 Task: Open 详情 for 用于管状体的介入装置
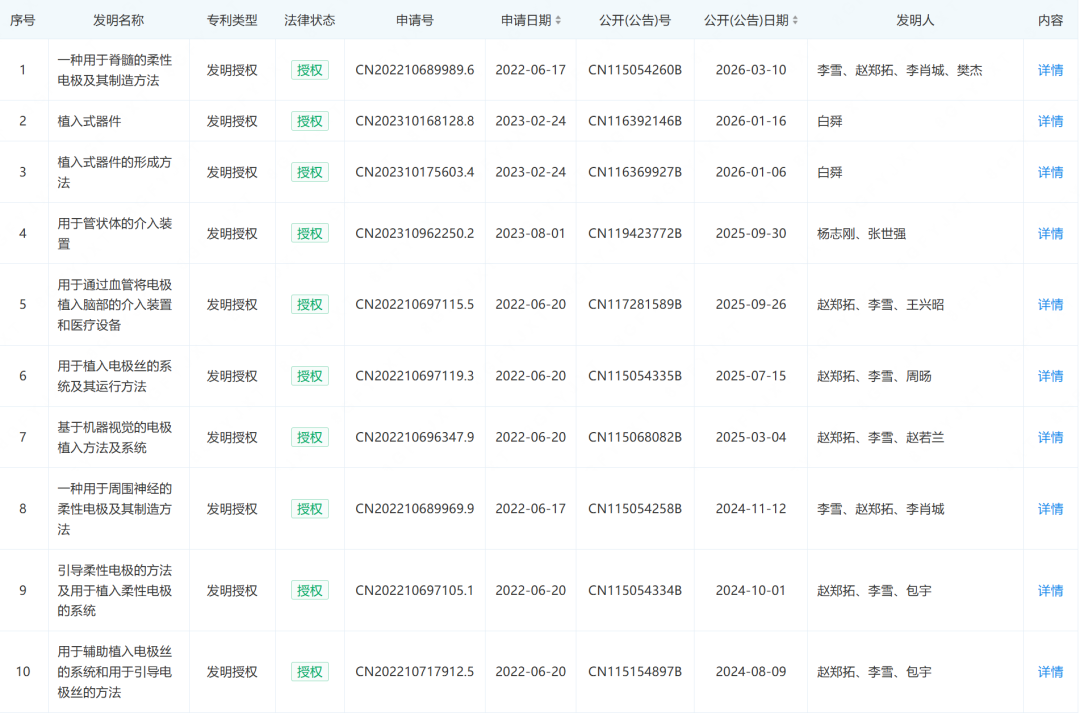point(1050,233)
